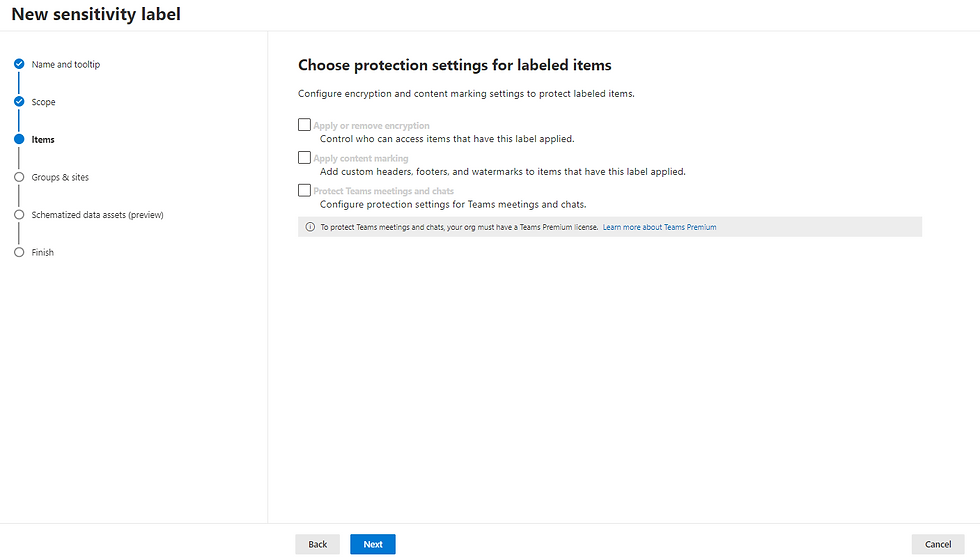The height and width of the screenshot is (560, 980).
Task: Click the Next button
Action: point(372,544)
